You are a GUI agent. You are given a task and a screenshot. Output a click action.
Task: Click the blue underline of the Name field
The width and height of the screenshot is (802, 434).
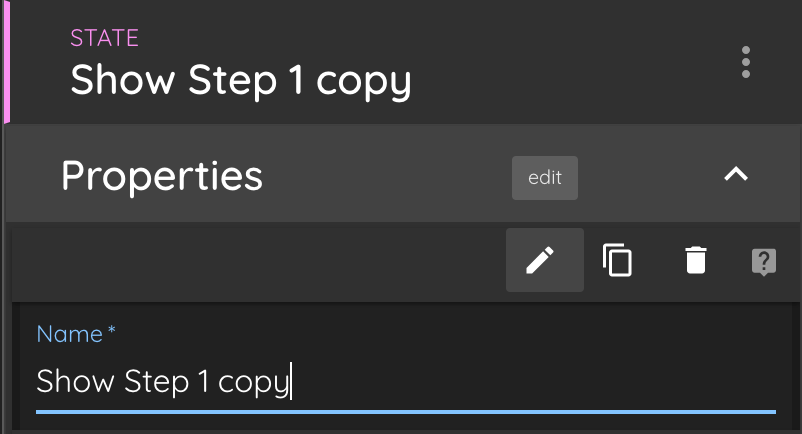coord(406,412)
